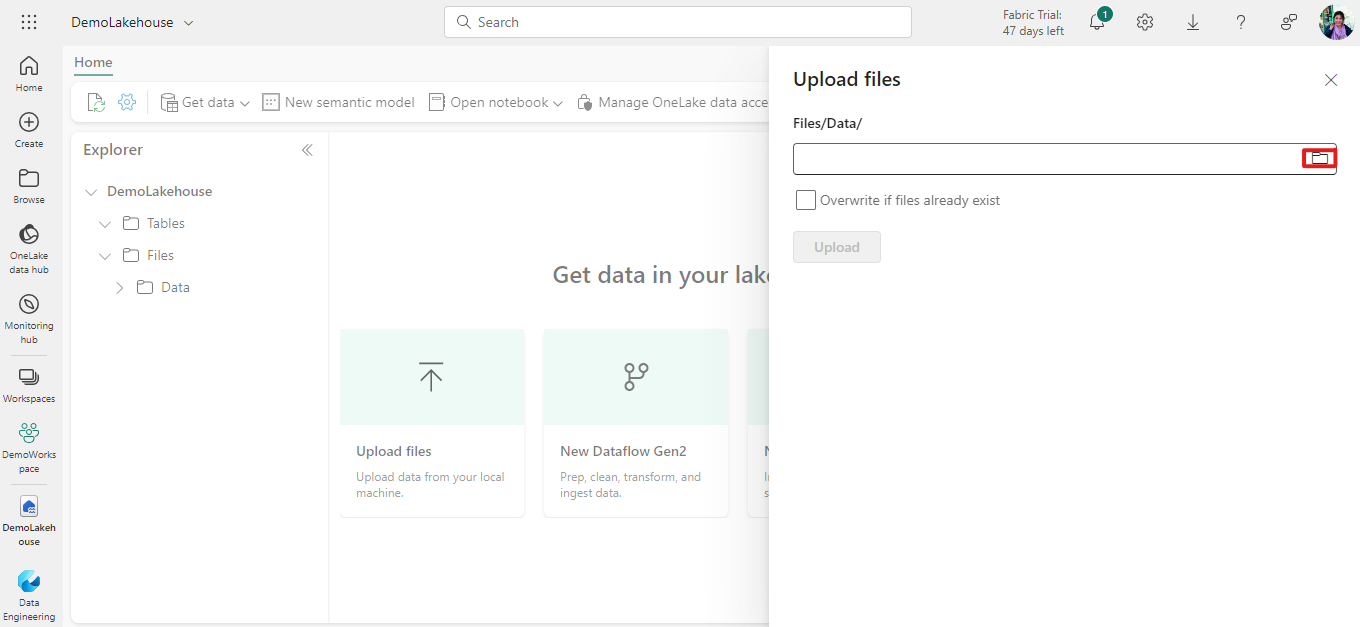Screen dimensions: 1360x627
Task: Open the Get data dropdown
Action: point(205,102)
